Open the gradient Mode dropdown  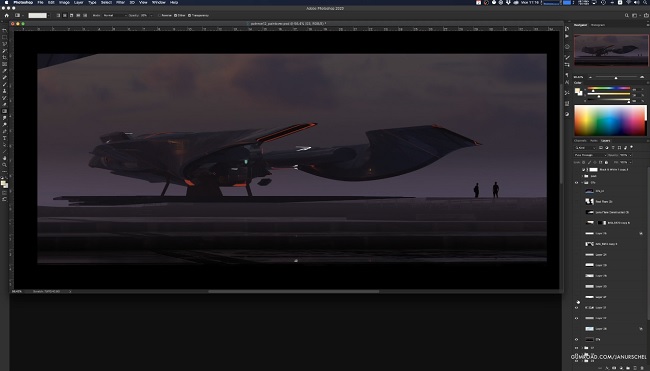pos(115,15)
